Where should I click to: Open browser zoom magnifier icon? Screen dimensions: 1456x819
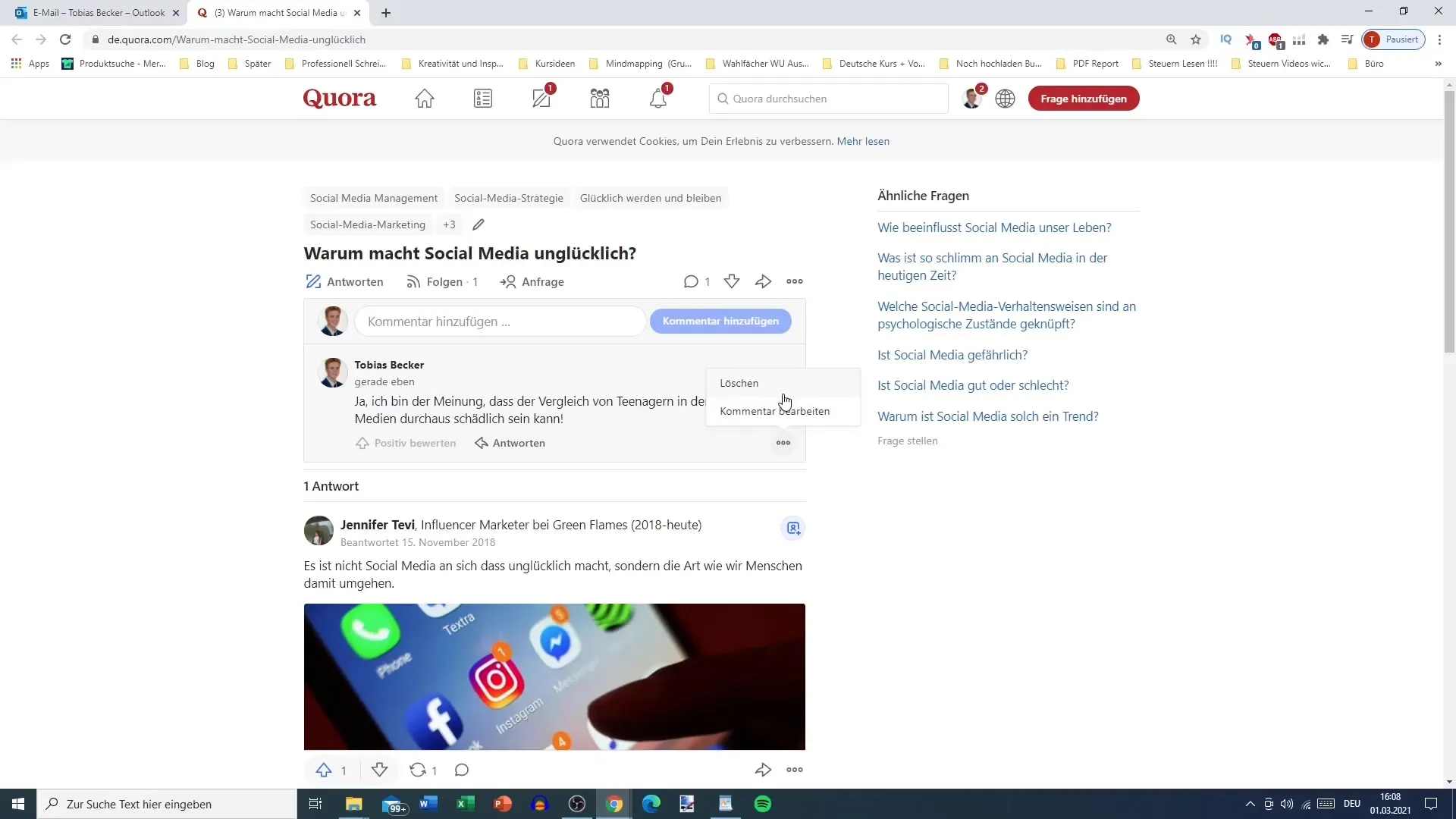[x=1172, y=39]
